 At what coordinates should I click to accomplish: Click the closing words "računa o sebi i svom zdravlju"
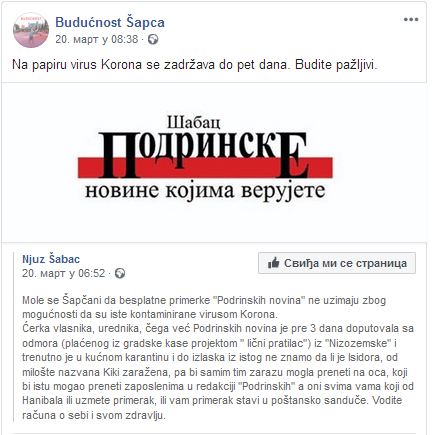(94, 415)
